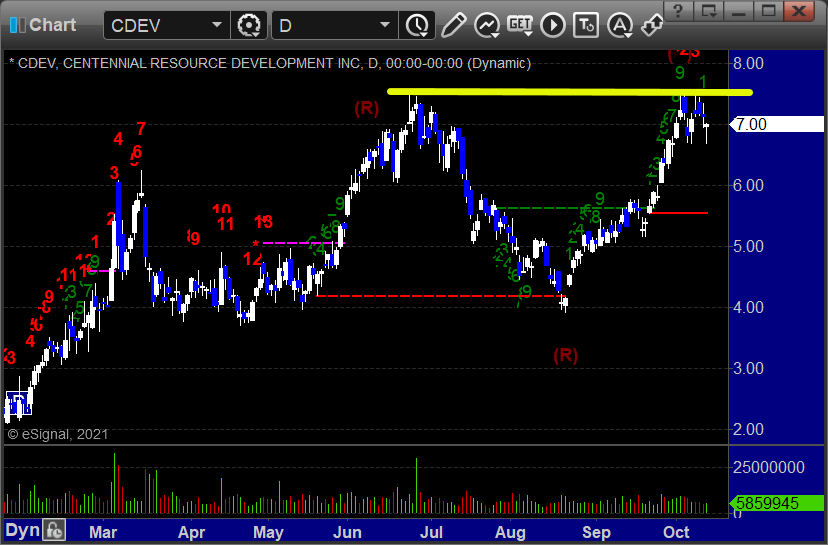Open the time template clock menu
The height and width of the screenshot is (545, 828).
[x=417, y=25]
